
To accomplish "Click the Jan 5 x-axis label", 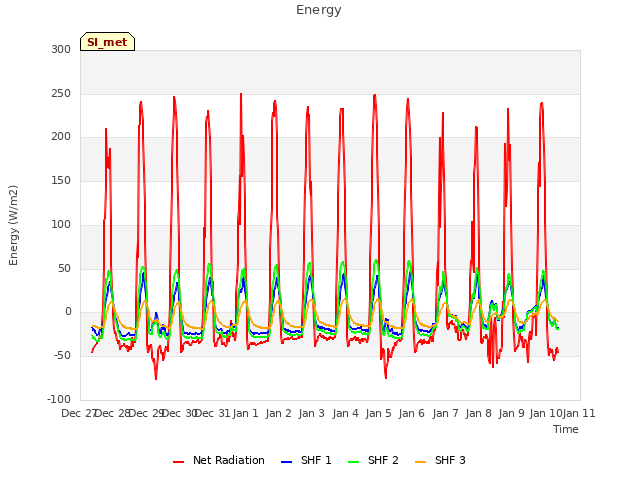I will tap(379, 413).
